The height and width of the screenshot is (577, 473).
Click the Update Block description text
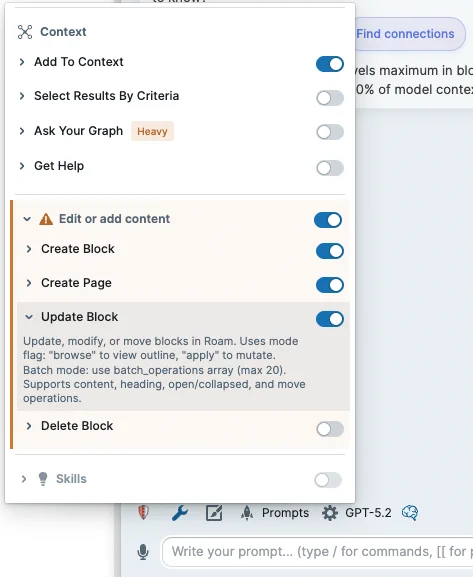164,370
